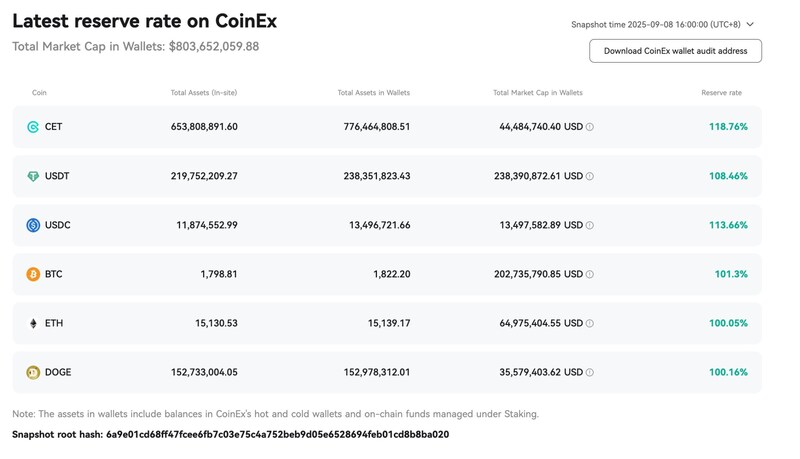This screenshot has width=800, height=459.
Task: Click the BTC Bitcoin logo icon
Action: (33, 274)
